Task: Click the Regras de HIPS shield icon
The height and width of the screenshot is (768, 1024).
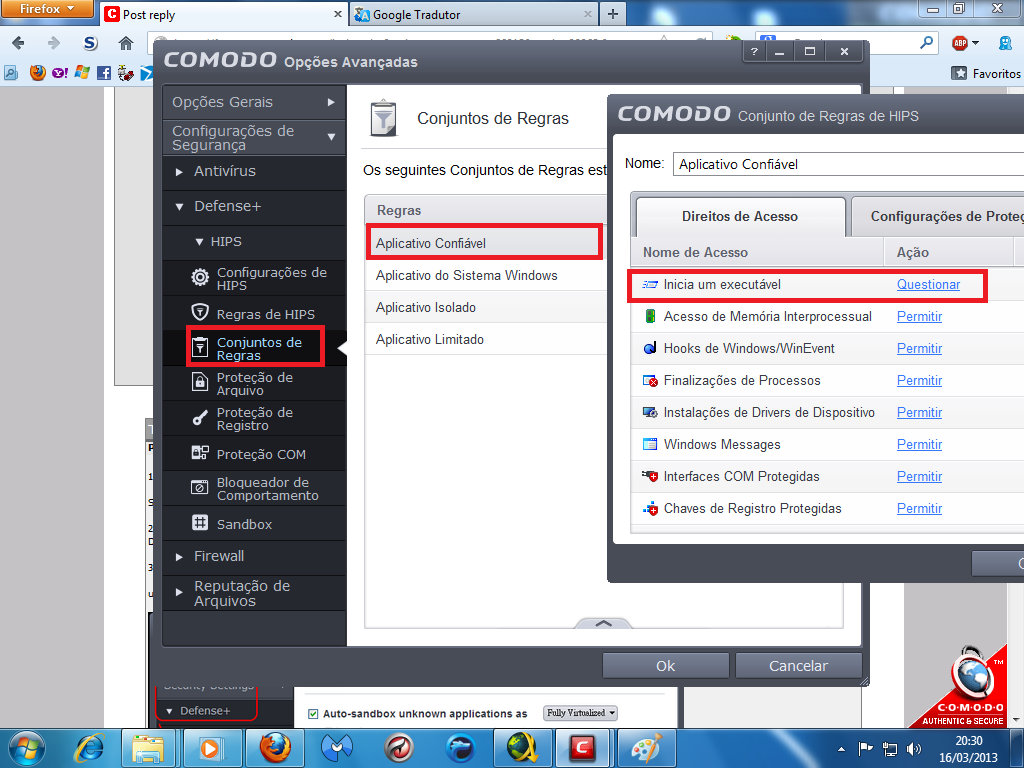Action: [x=200, y=313]
